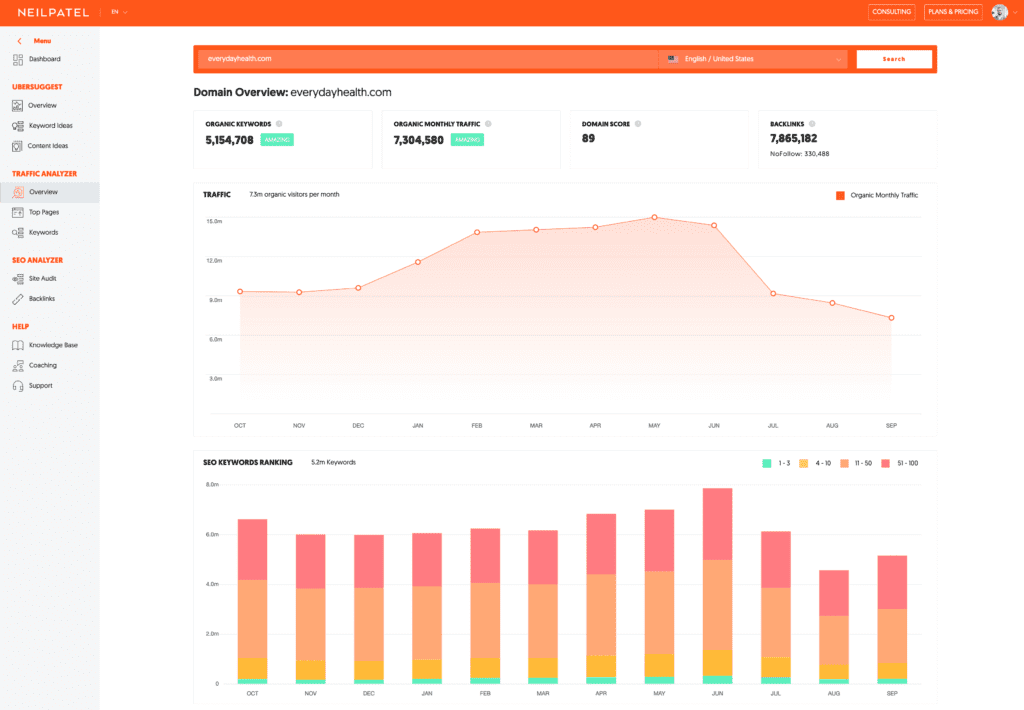The height and width of the screenshot is (710, 1024).
Task: Click the Organic Keywords info icon
Action: pyautogui.click(x=279, y=123)
